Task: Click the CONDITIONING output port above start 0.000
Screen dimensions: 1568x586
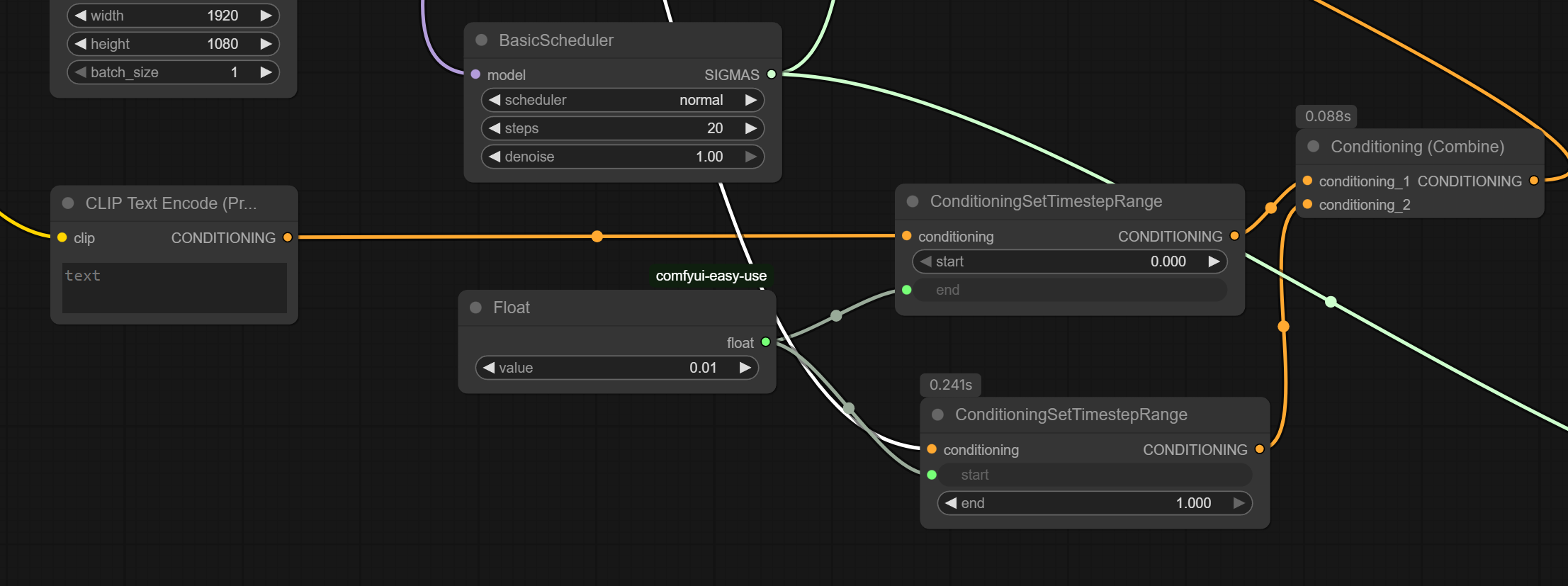Action: coord(1234,236)
